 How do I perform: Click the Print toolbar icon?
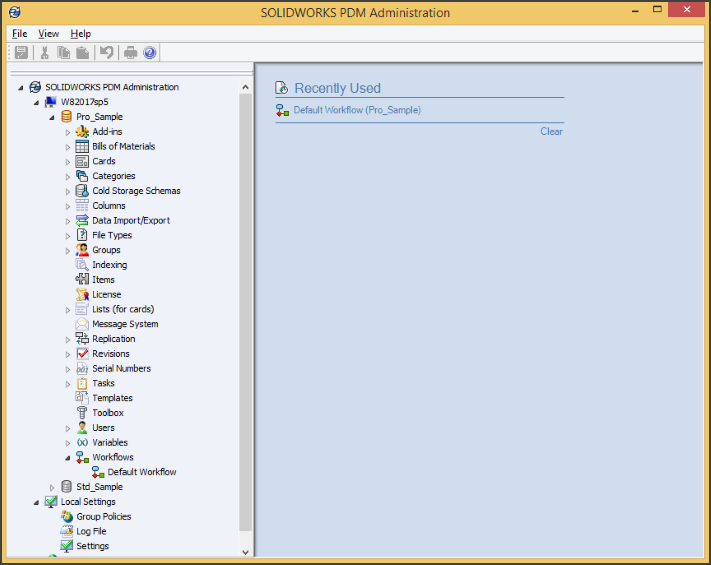(131, 53)
